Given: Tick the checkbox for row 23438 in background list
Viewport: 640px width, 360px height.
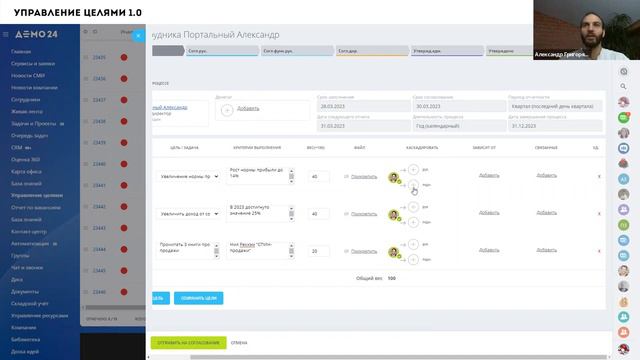Looking at the screenshot, I should [86, 121].
